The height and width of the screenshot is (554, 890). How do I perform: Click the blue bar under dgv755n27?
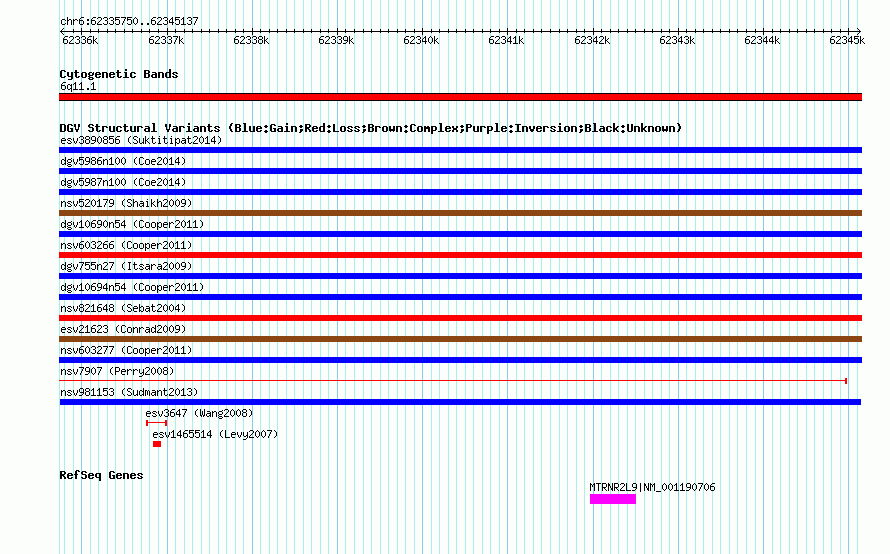460,276
